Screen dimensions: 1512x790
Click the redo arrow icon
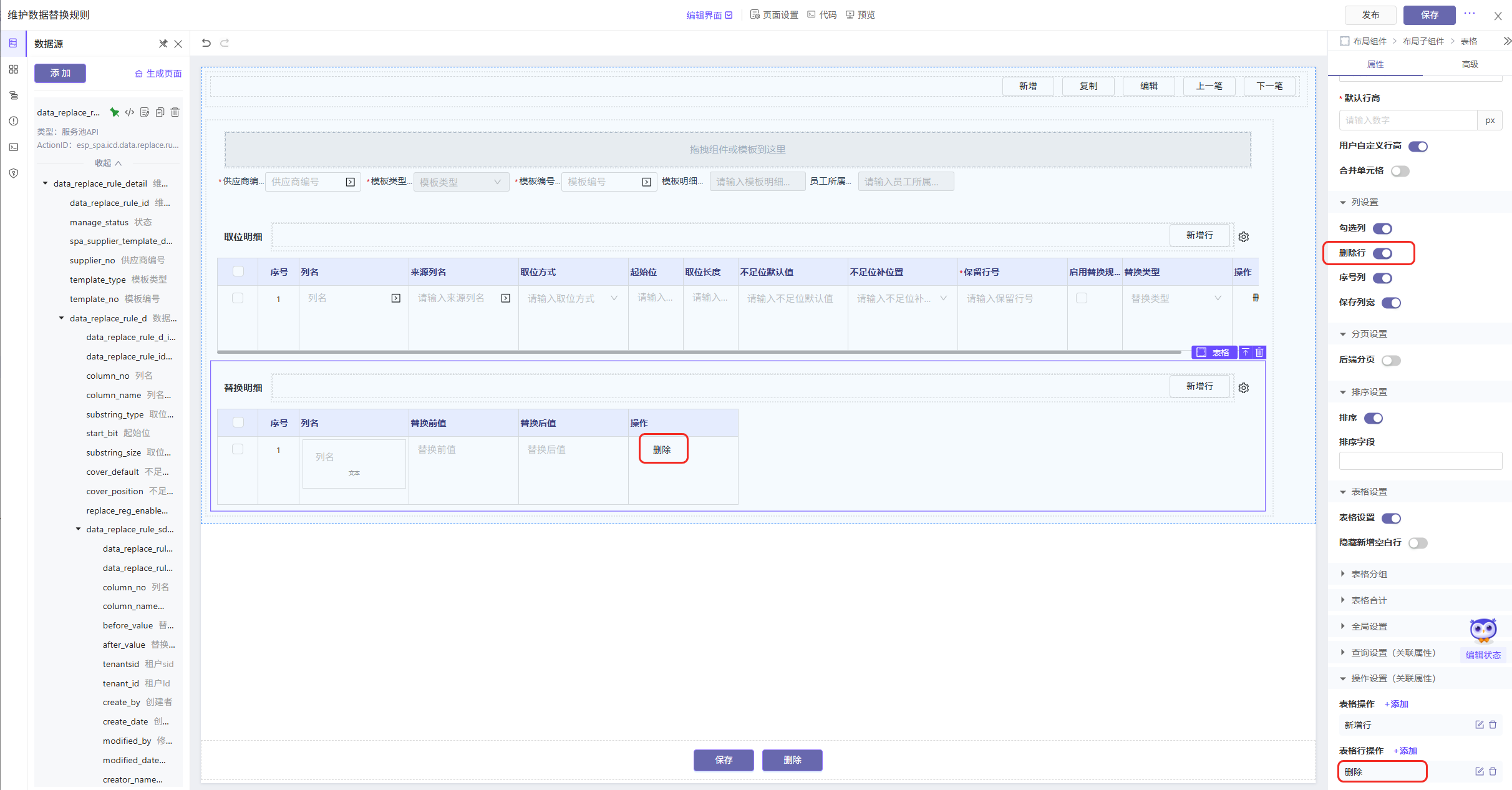coord(225,43)
